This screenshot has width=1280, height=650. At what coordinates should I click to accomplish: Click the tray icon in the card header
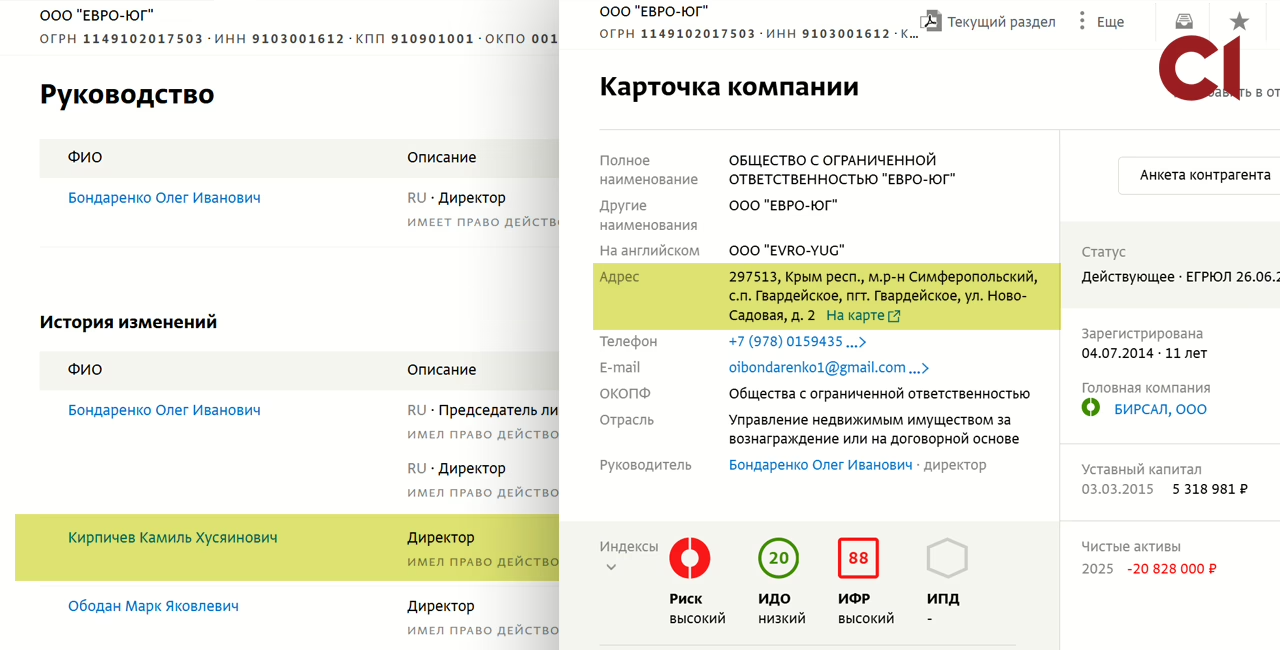[x=1184, y=21]
